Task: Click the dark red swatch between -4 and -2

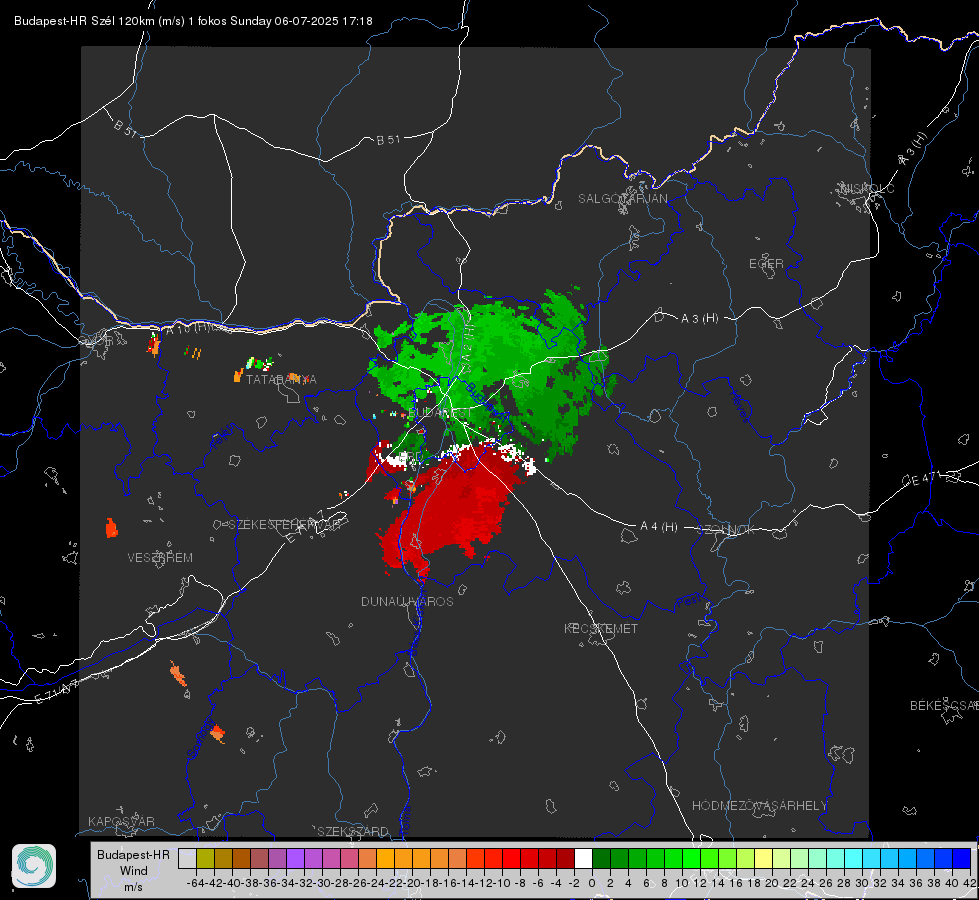Action: [565, 858]
